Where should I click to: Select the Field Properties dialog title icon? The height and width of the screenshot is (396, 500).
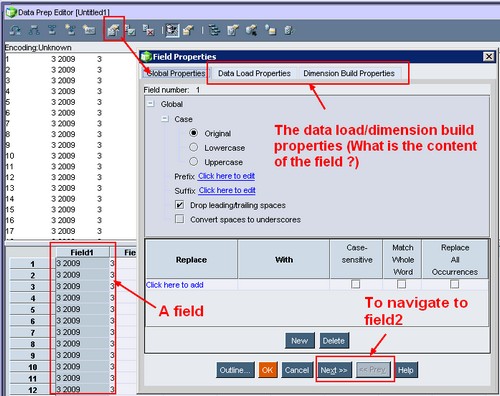[x=146, y=57]
